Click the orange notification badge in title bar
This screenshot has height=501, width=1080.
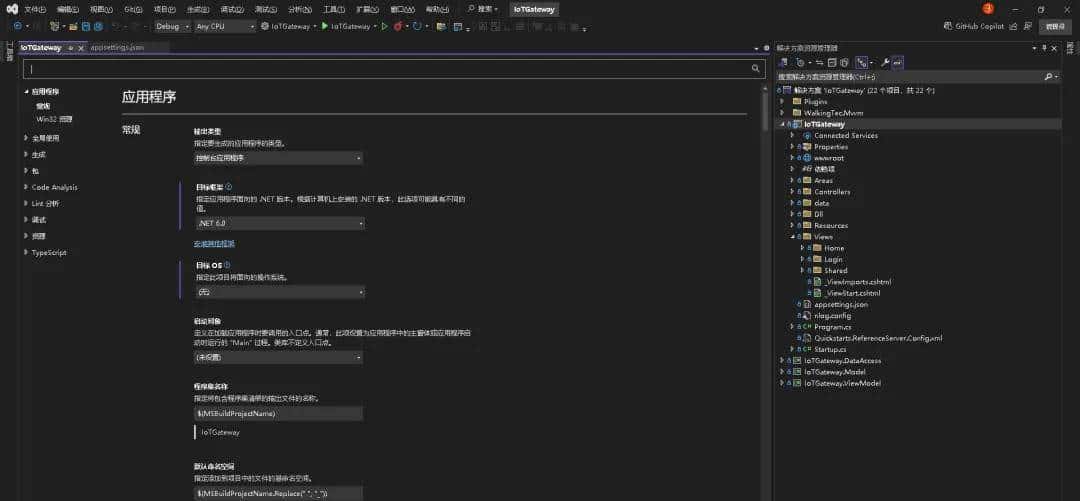point(988,9)
